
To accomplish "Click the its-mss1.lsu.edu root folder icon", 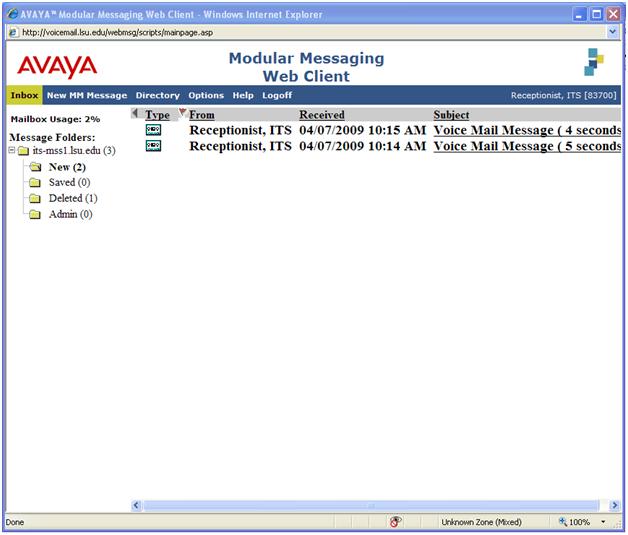I will tap(24, 151).
